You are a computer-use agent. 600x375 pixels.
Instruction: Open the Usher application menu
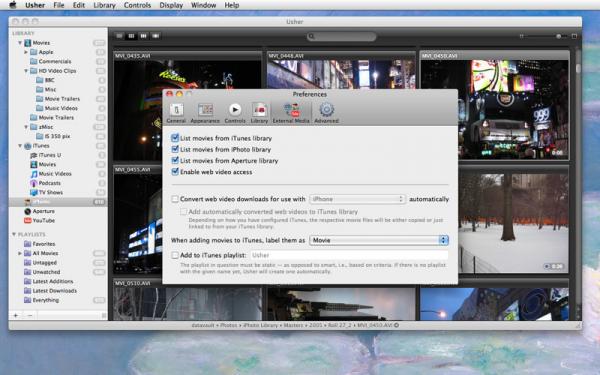pyautogui.click(x=35, y=5)
